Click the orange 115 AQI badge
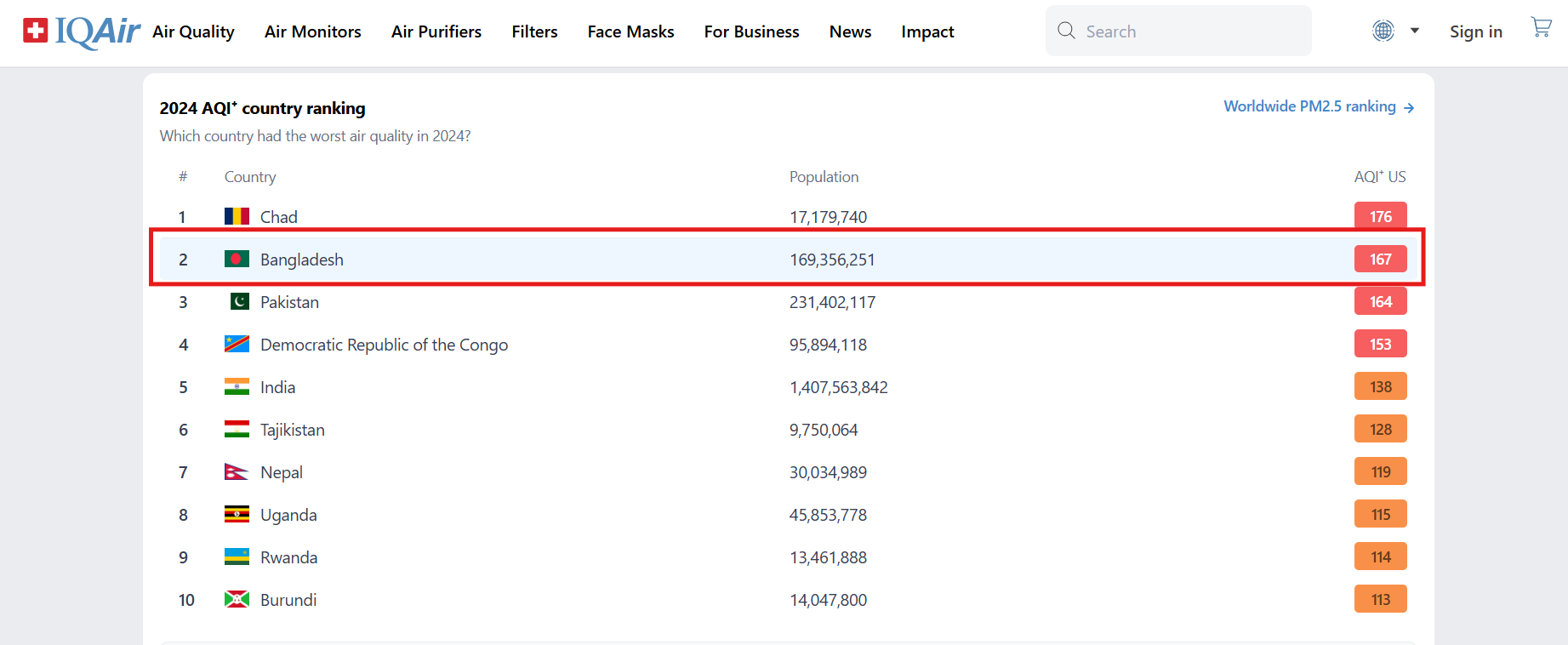Image resolution: width=1568 pixels, height=645 pixels. tap(1380, 514)
